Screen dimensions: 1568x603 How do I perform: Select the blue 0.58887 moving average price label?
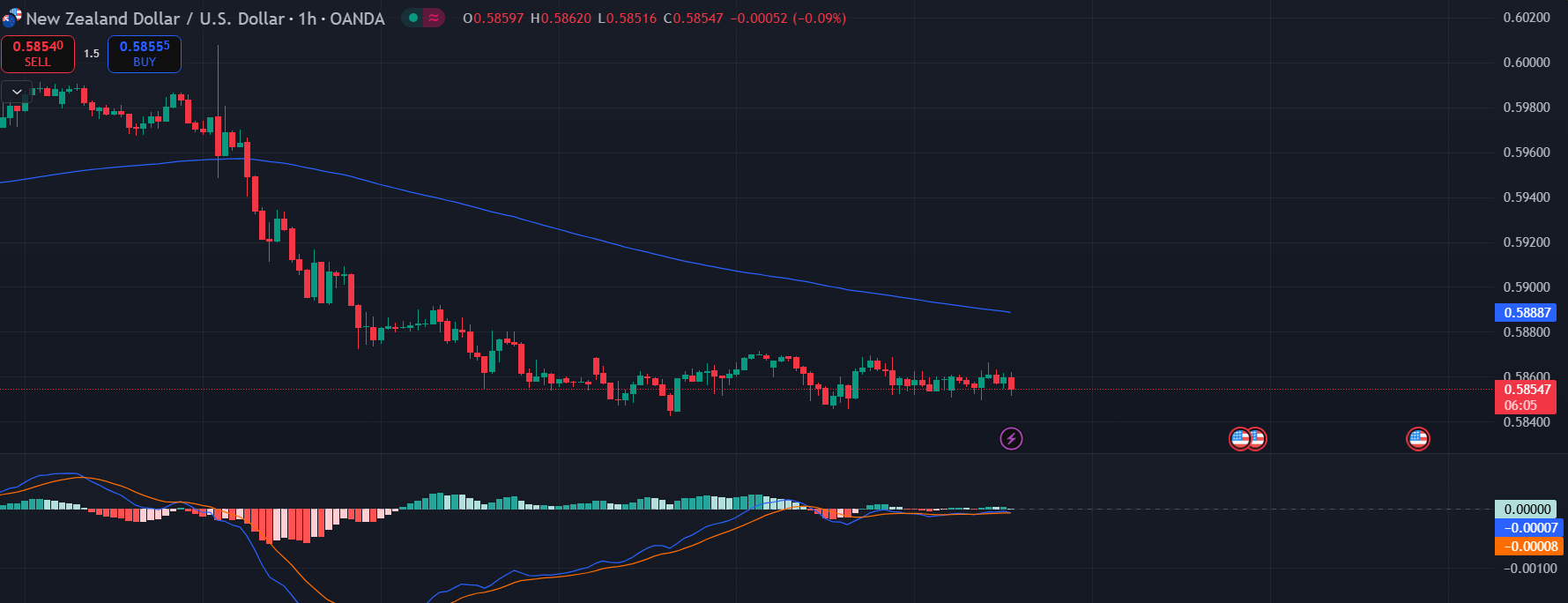(1526, 312)
